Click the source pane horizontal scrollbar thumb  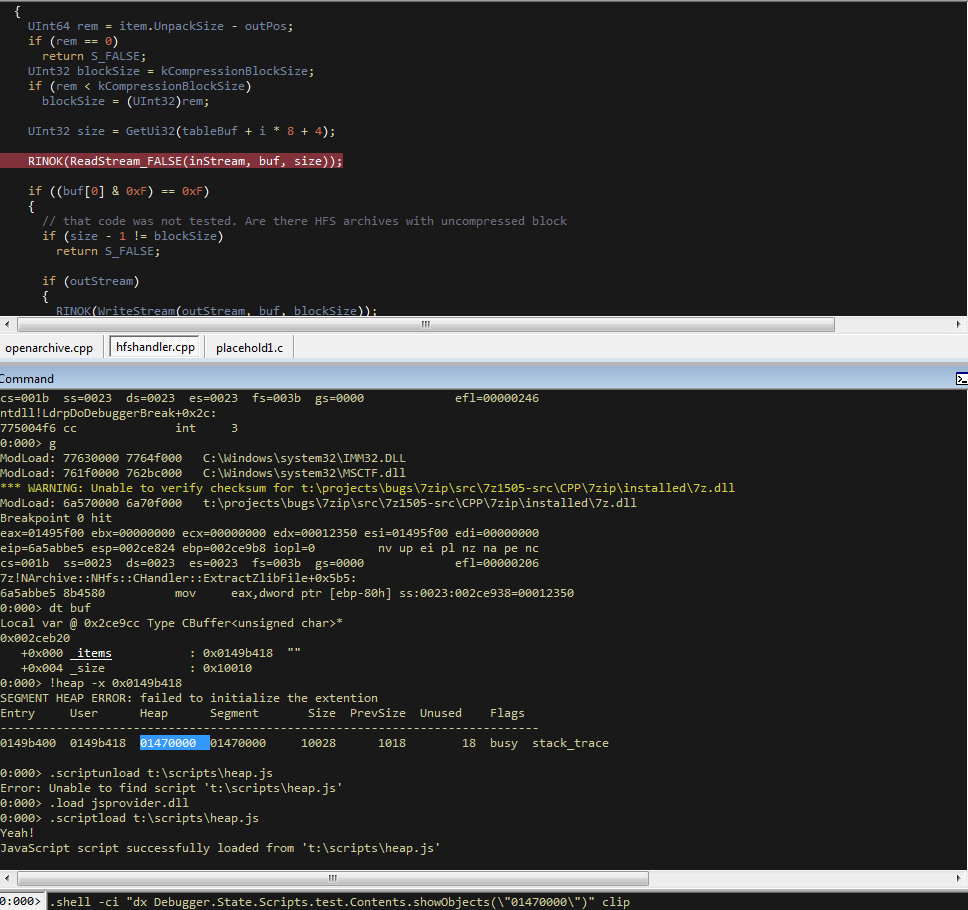tap(424, 324)
